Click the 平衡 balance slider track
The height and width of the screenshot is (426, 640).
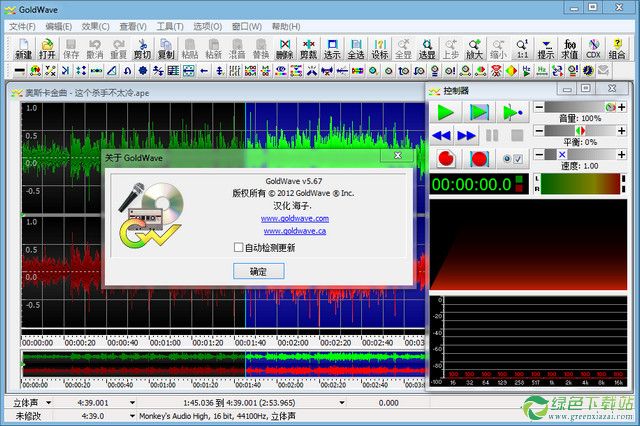coord(580,131)
